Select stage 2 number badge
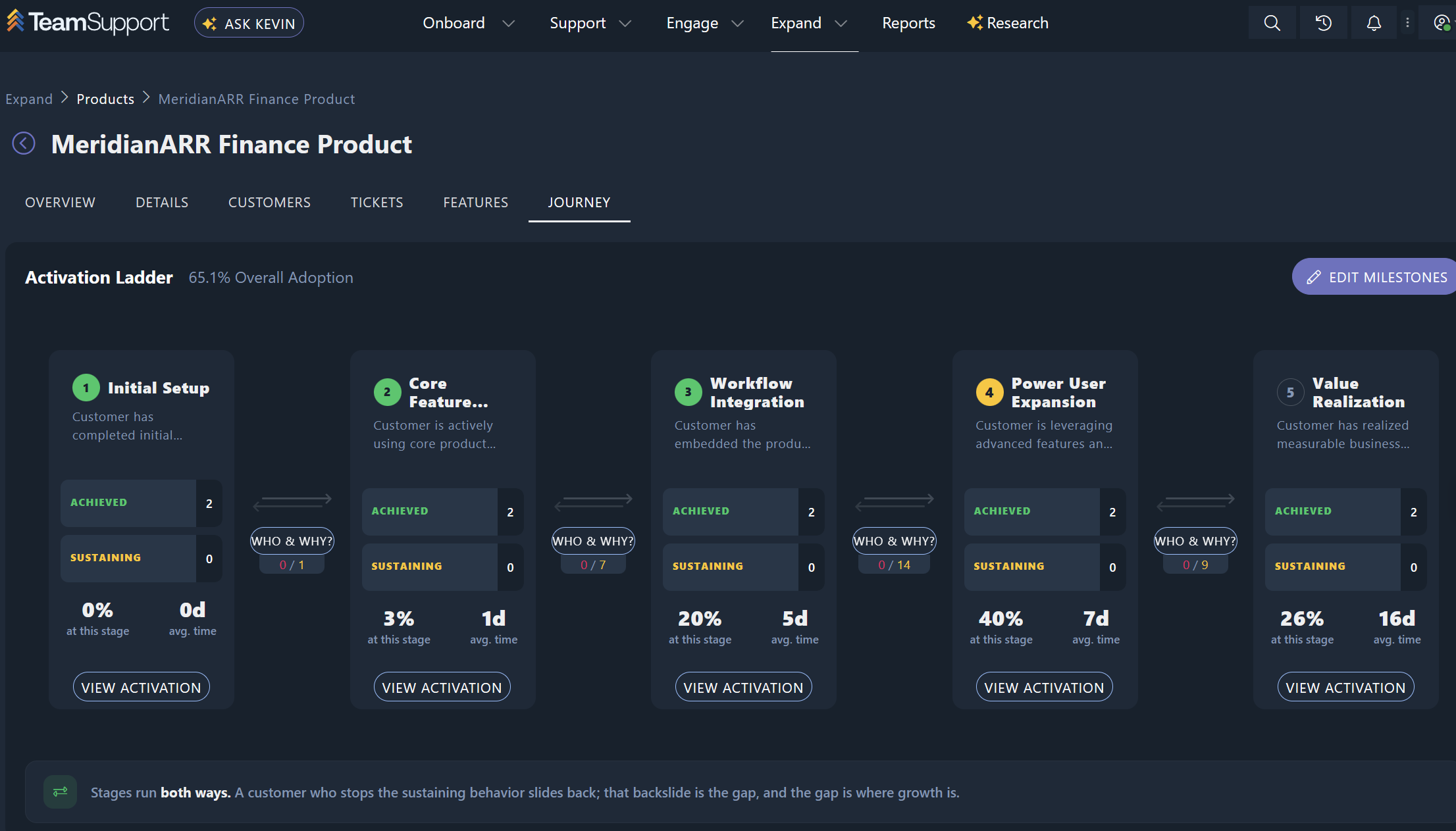 coord(387,392)
